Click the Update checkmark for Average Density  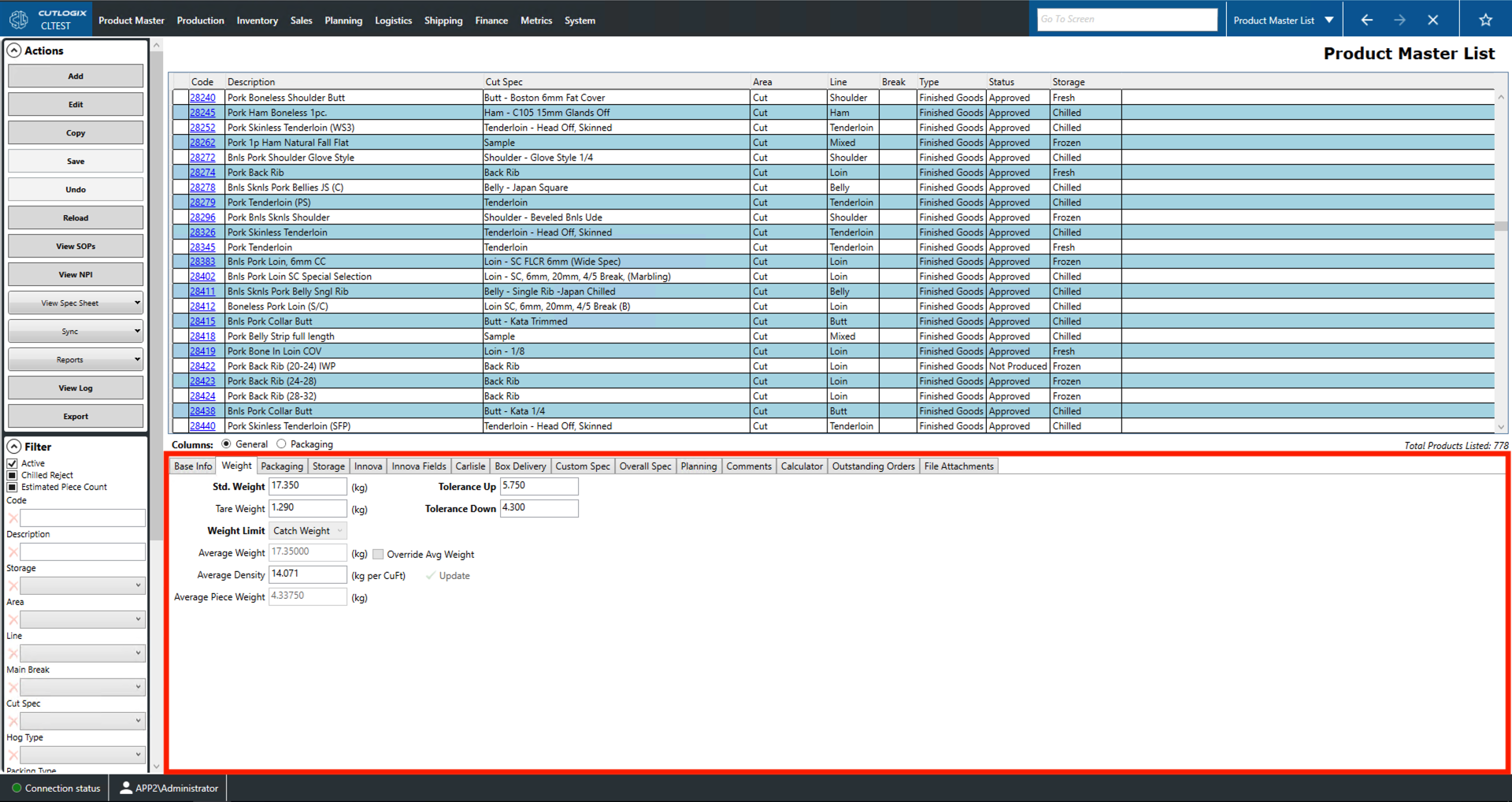pos(429,575)
